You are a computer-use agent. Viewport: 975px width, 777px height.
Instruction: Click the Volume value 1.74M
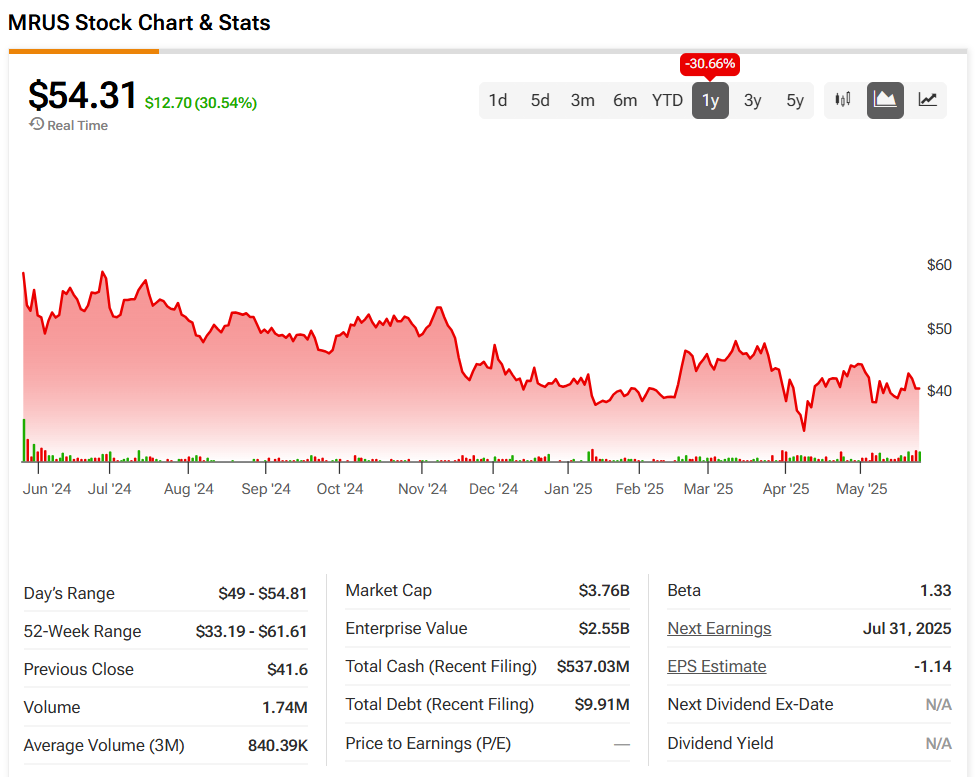point(285,707)
